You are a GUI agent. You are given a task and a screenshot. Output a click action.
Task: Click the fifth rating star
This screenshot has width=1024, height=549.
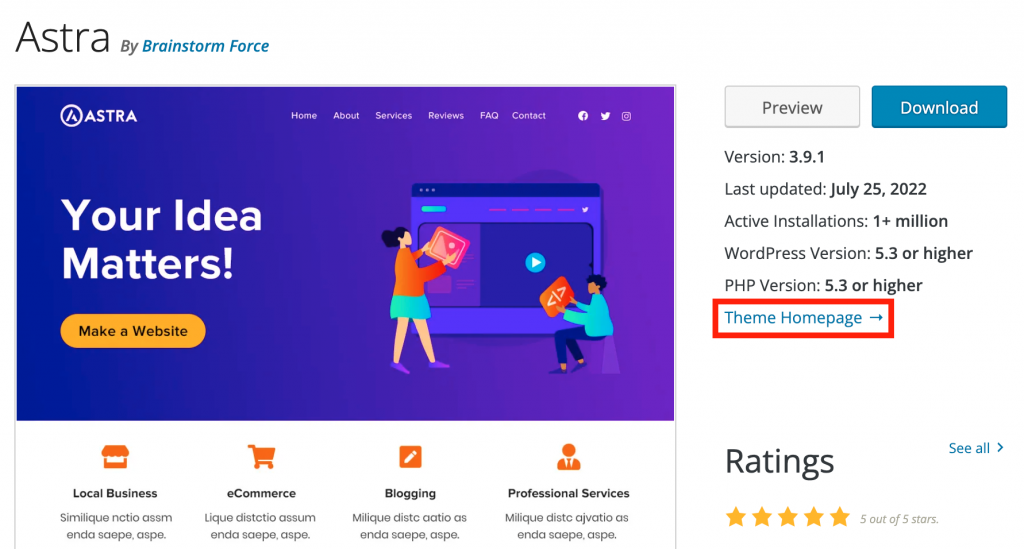[x=840, y=518]
